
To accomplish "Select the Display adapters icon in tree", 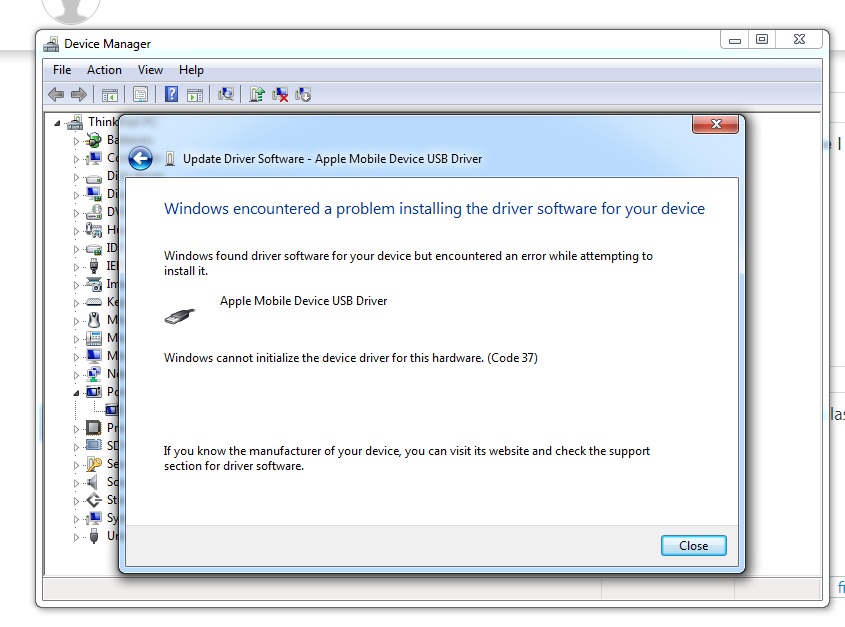I will 94,194.
